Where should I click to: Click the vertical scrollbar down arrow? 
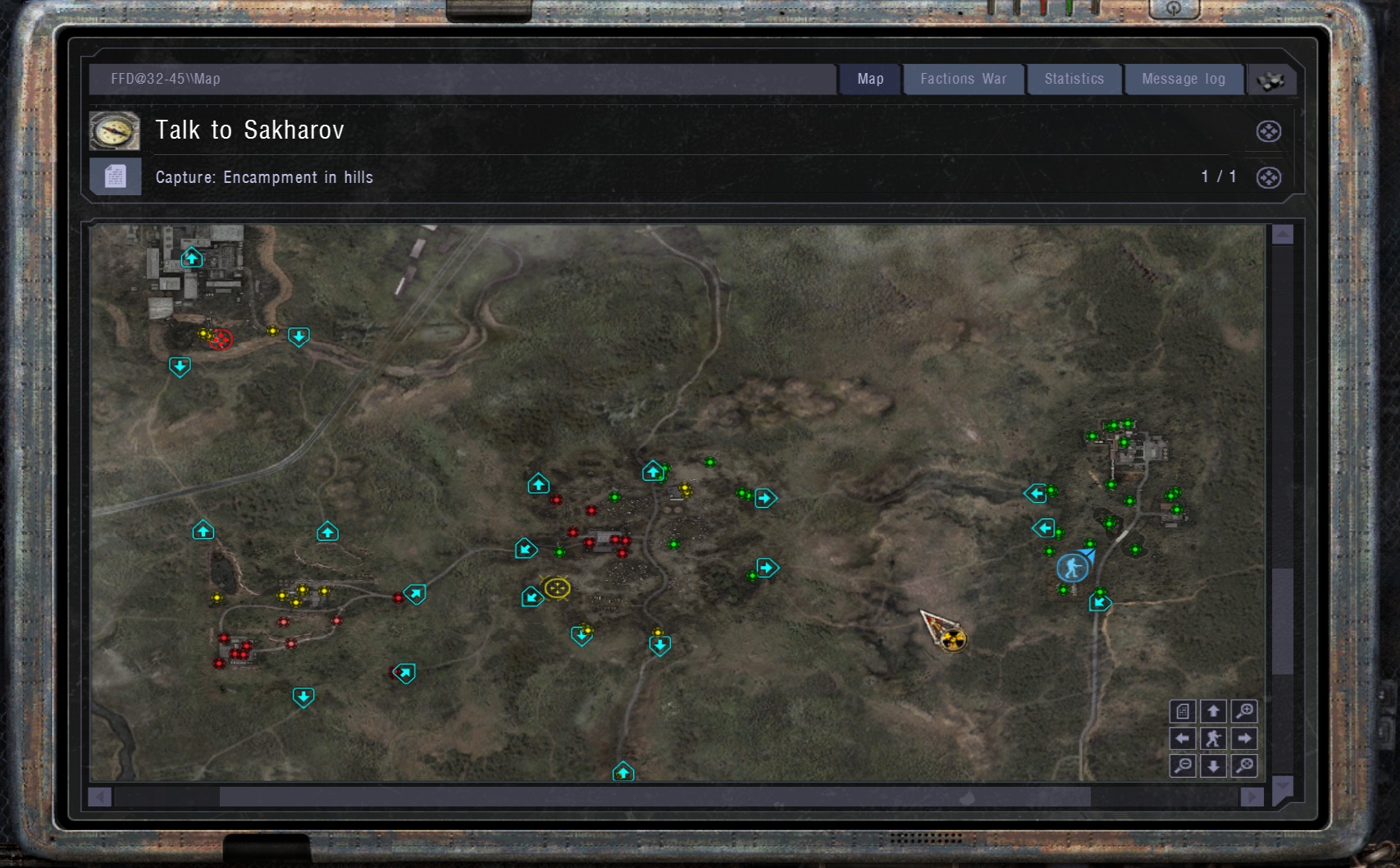(x=1283, y=788)
